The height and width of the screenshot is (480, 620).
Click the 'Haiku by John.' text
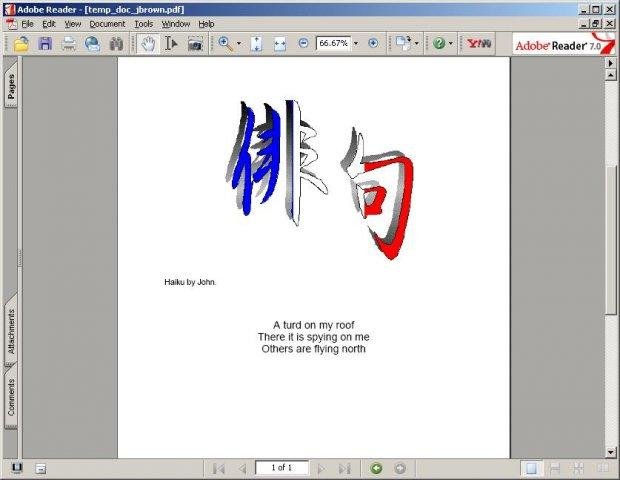(x=190, y=282)
